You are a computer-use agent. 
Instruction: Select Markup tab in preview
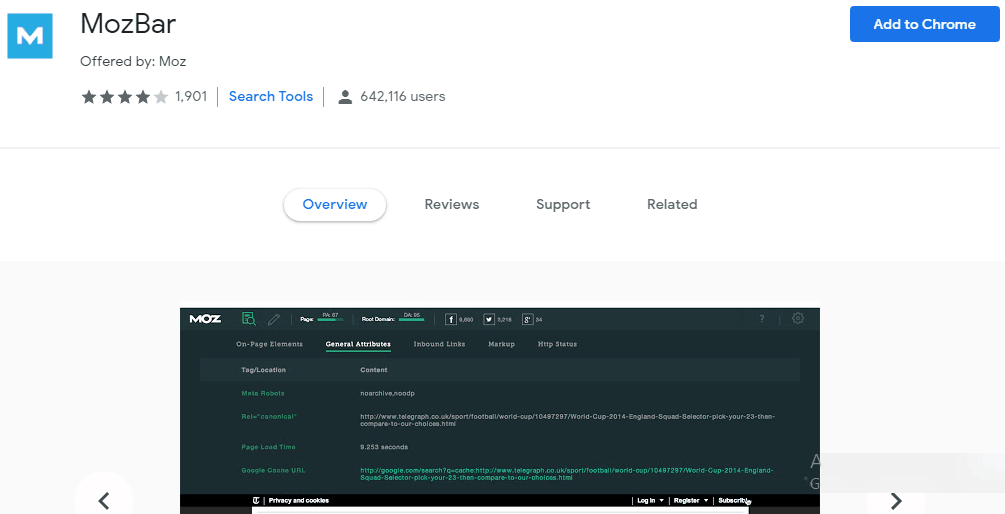pos(501,344)
